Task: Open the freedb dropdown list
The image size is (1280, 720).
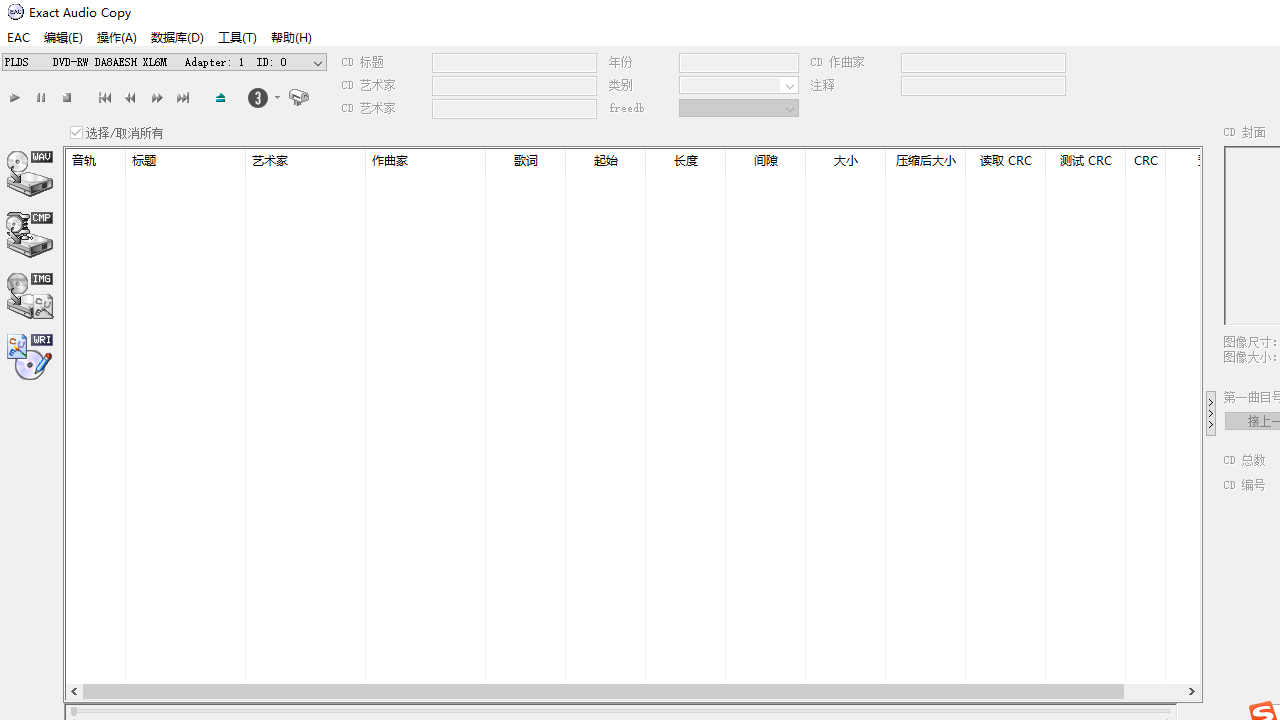Action: (x=789, y=108)
